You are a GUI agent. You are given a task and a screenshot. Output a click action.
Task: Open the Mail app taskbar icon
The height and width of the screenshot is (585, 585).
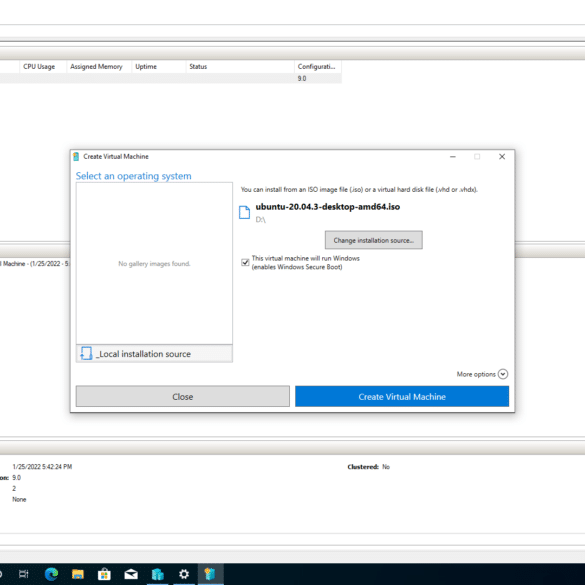[x=131, y=574]
